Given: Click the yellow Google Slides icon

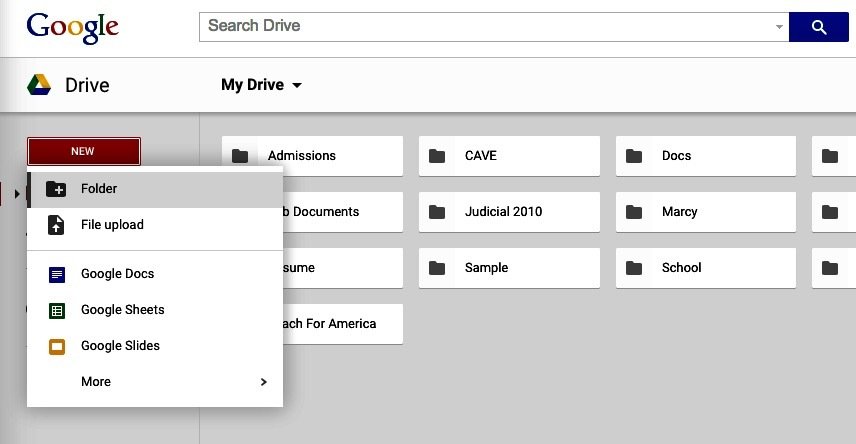Looking at the screenshot, I should (57, 346).
